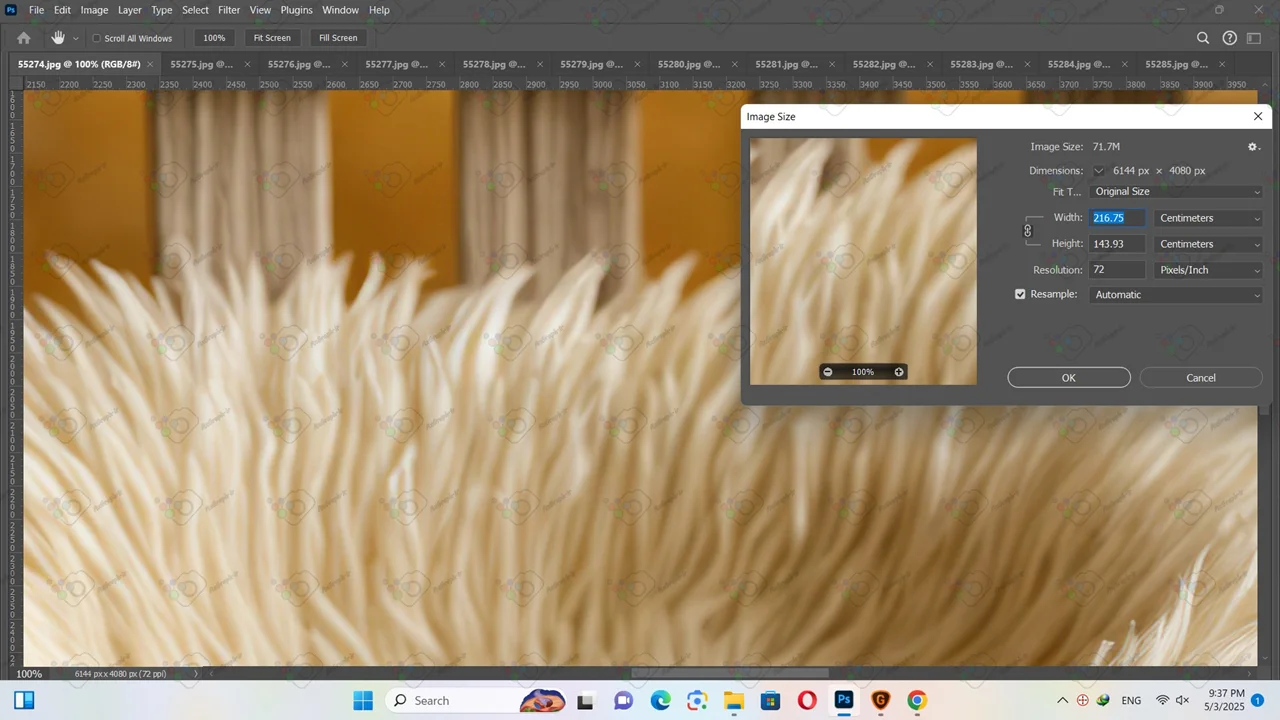Viewport: 1280px width, 720px height.
Task: Select the Hand tool icon
Action: (x=58, y=38)
